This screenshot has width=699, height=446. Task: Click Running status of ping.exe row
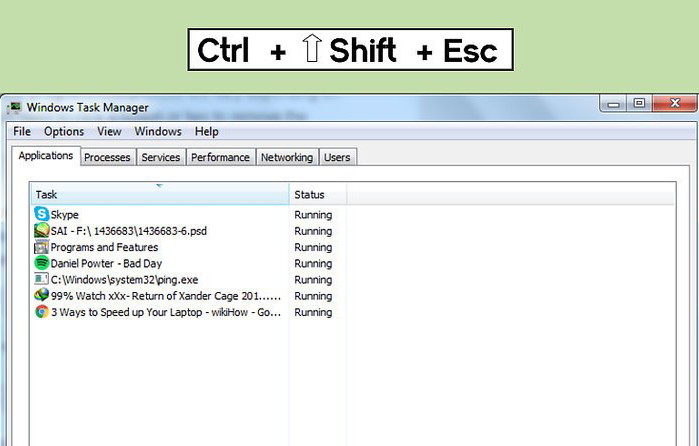coord(313,280)
